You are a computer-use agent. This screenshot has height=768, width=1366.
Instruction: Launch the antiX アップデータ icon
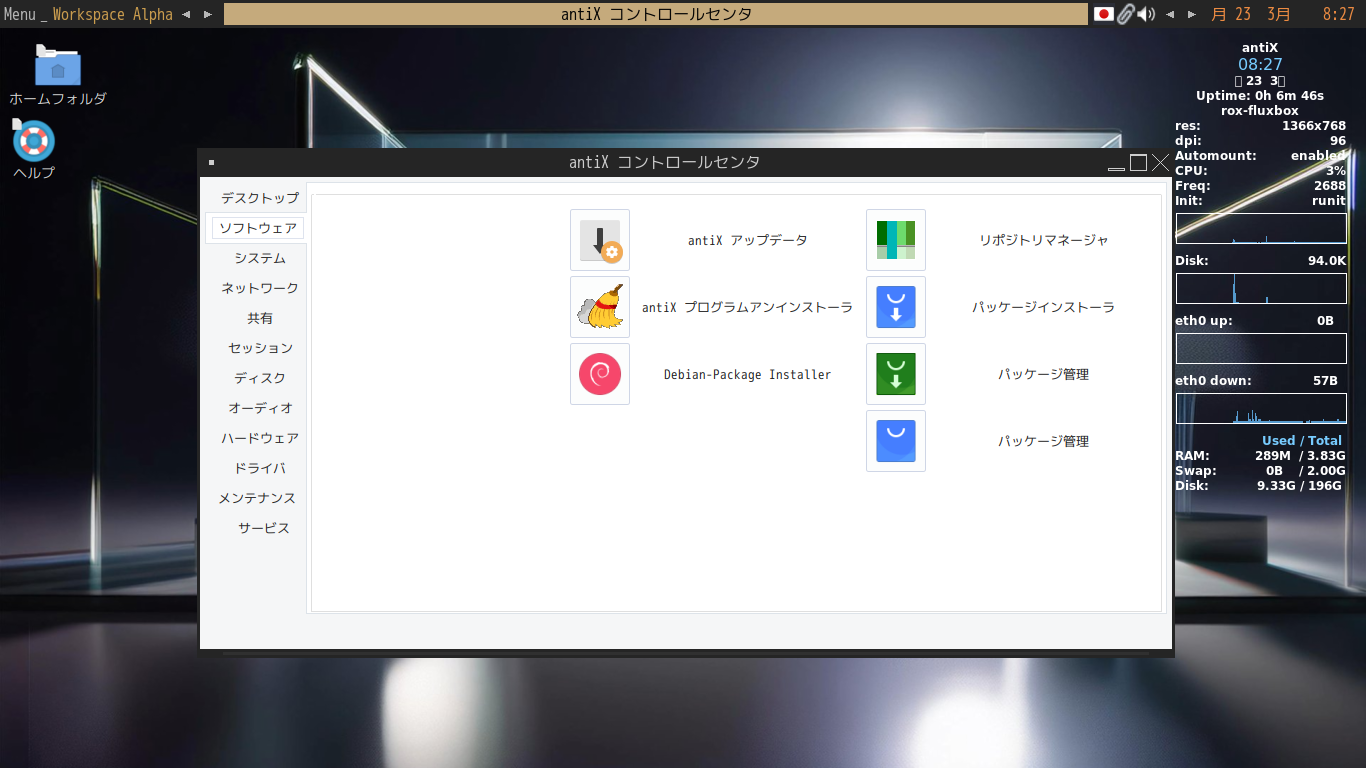[x=599, y=240]
